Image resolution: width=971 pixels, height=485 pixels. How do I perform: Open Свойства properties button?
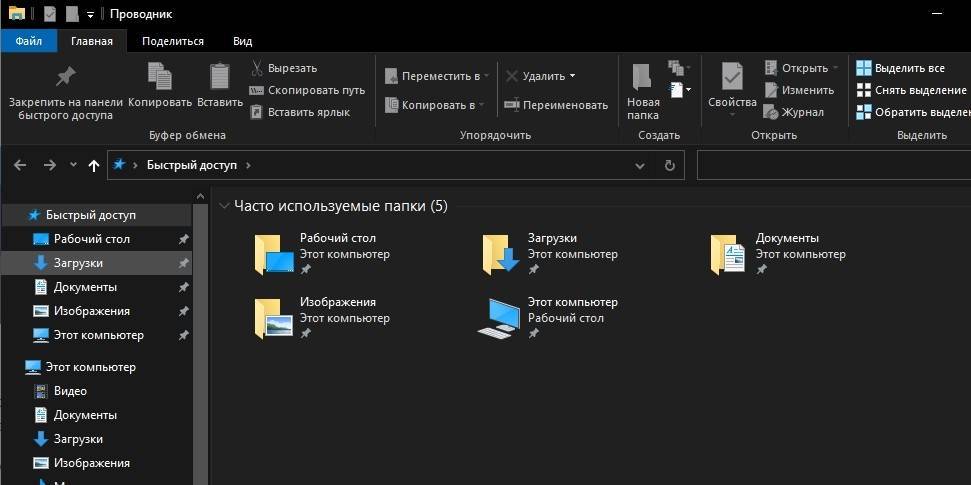[732, 90]
